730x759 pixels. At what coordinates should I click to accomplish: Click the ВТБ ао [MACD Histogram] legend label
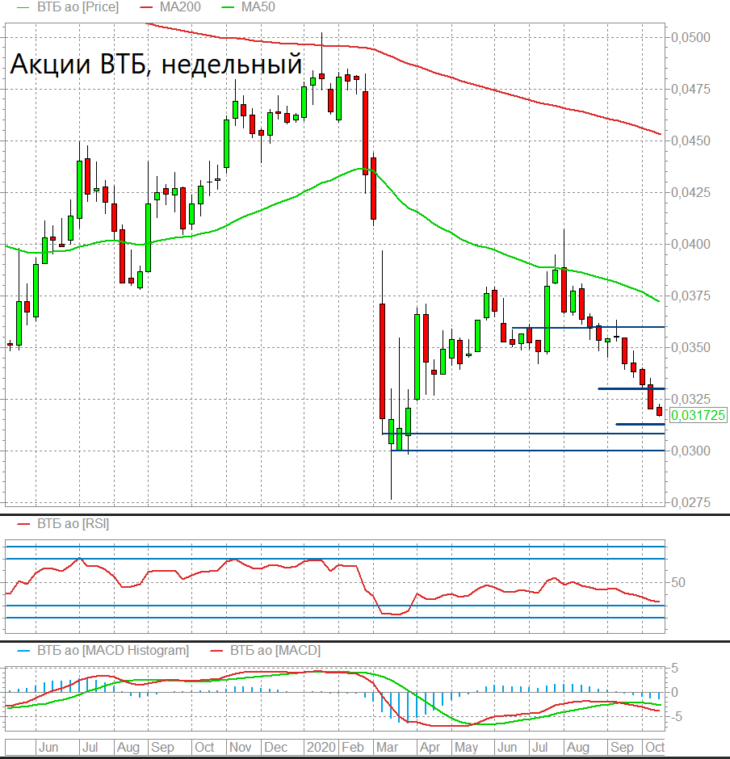tap(113, 650)
